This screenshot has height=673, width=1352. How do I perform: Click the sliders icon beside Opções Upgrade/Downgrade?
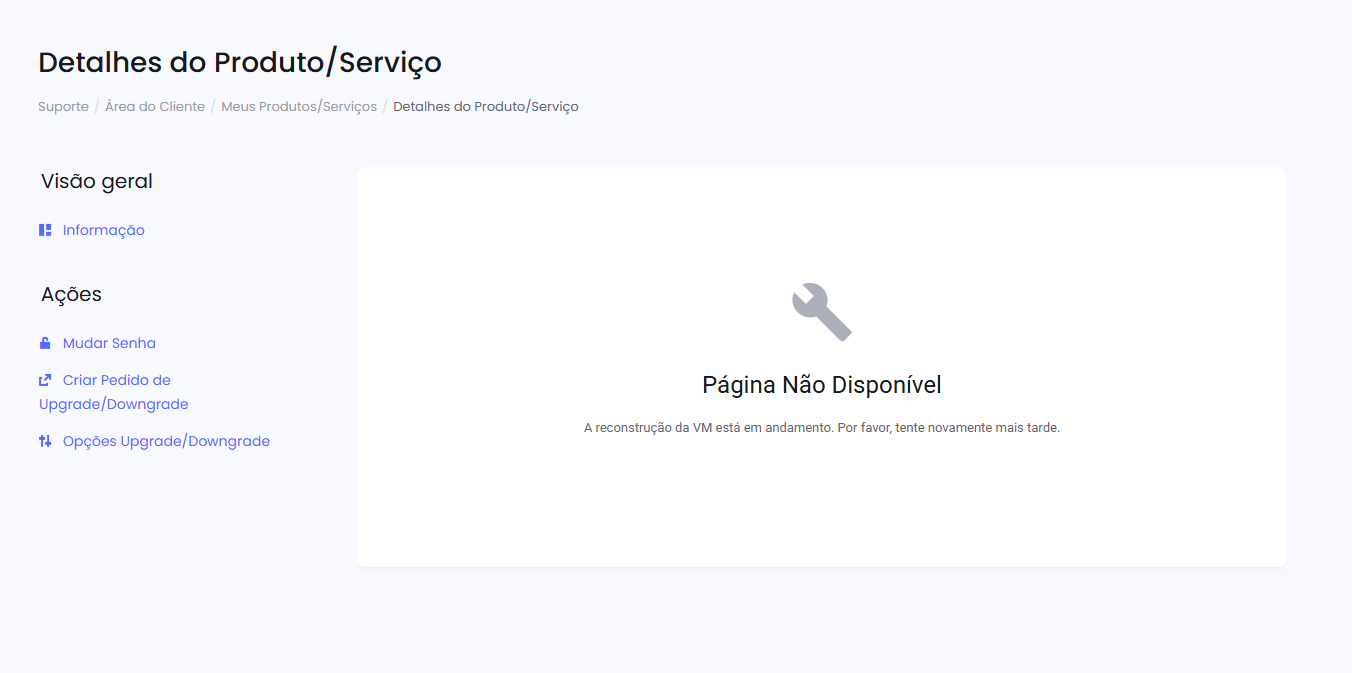pos(45,441)
